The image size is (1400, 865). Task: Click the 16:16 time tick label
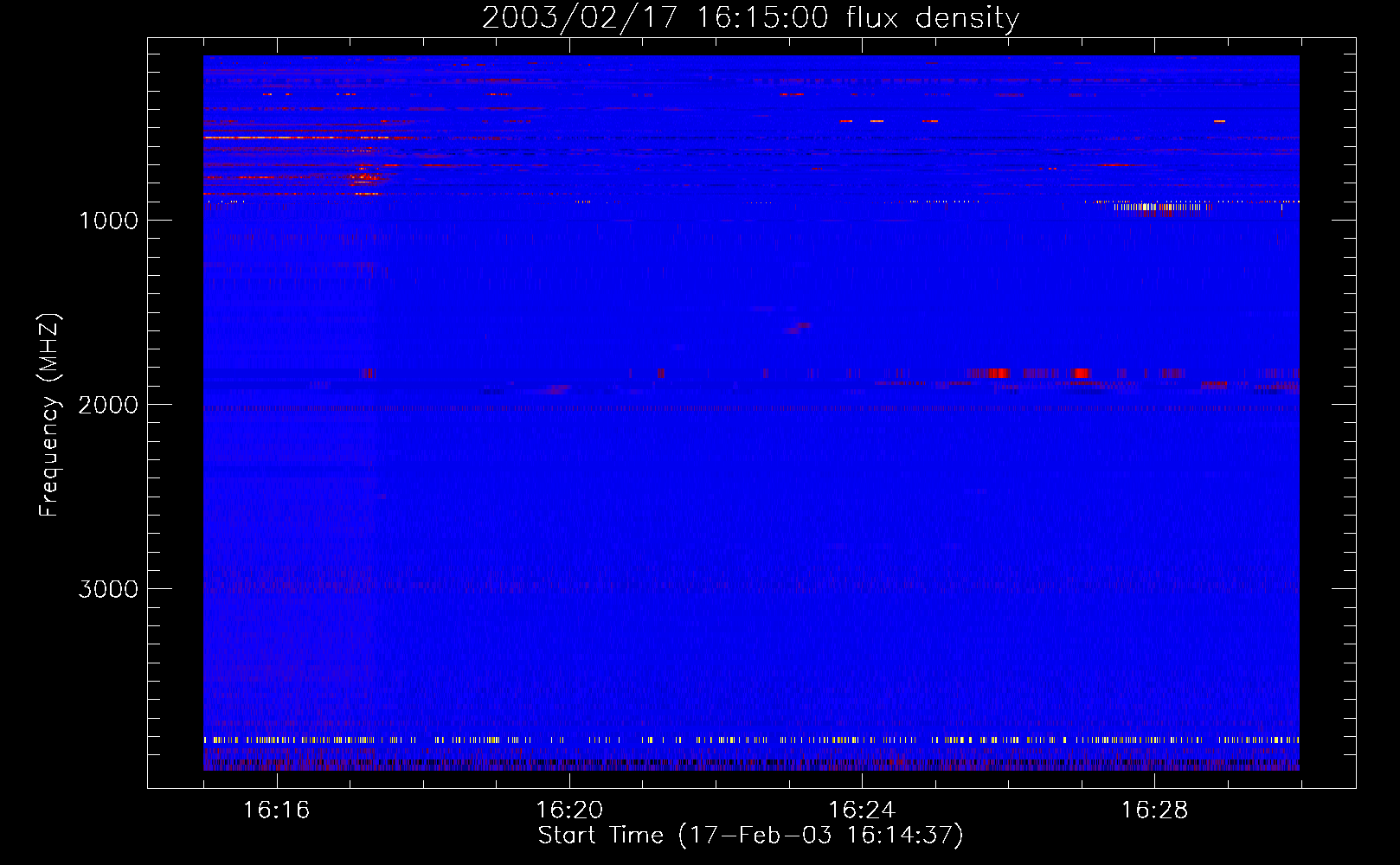pos(277,810)
